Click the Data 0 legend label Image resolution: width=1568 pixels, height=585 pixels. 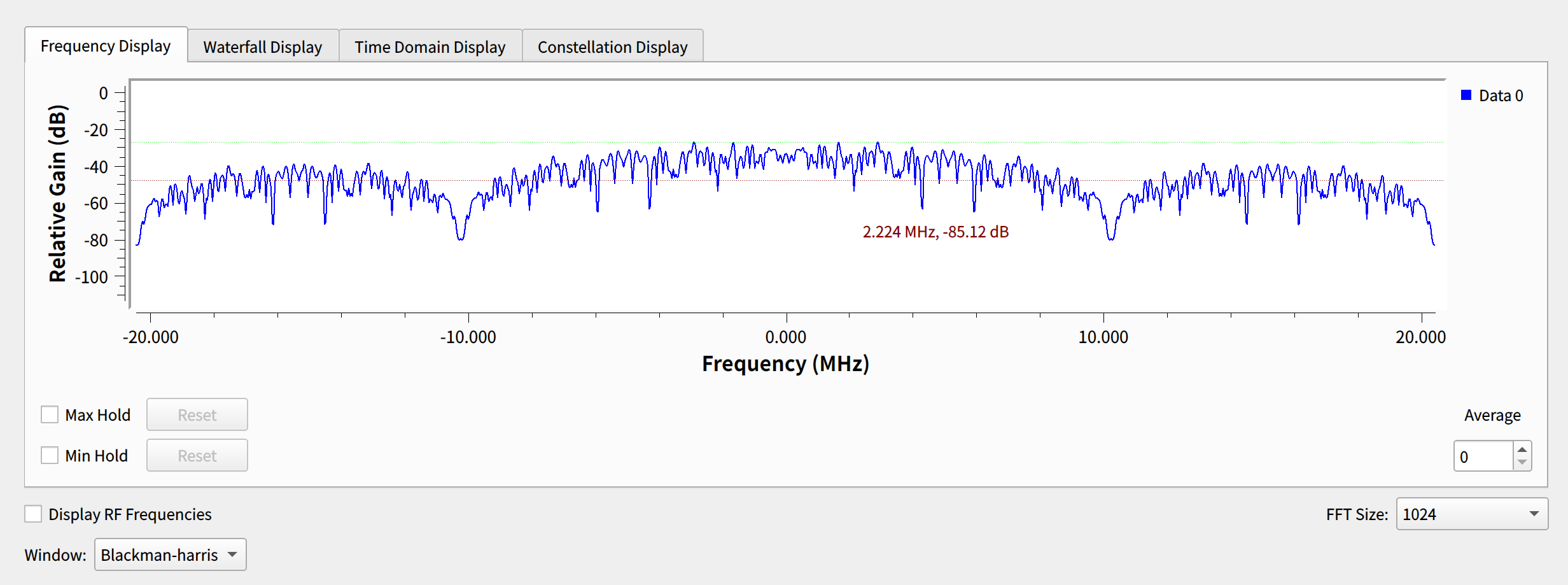coord(1501,95)
